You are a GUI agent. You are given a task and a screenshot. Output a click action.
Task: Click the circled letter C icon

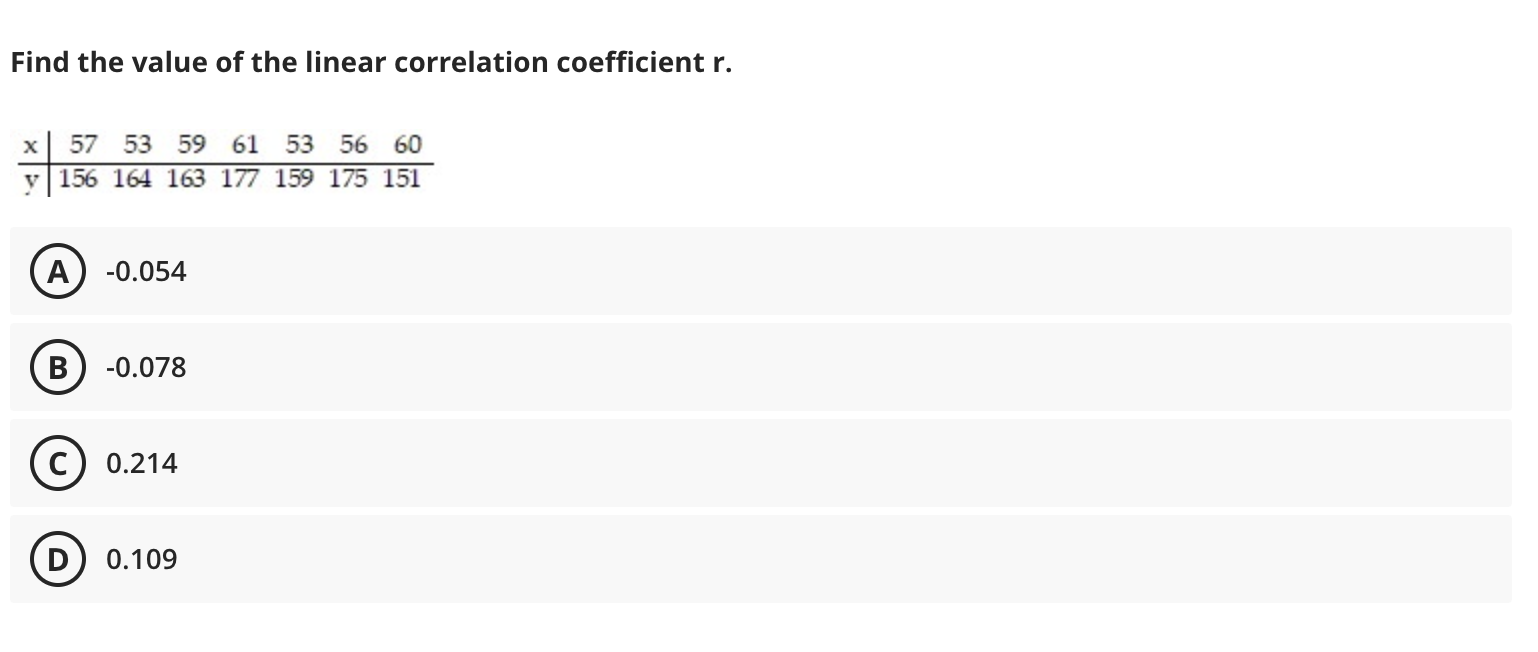[57, 463]
